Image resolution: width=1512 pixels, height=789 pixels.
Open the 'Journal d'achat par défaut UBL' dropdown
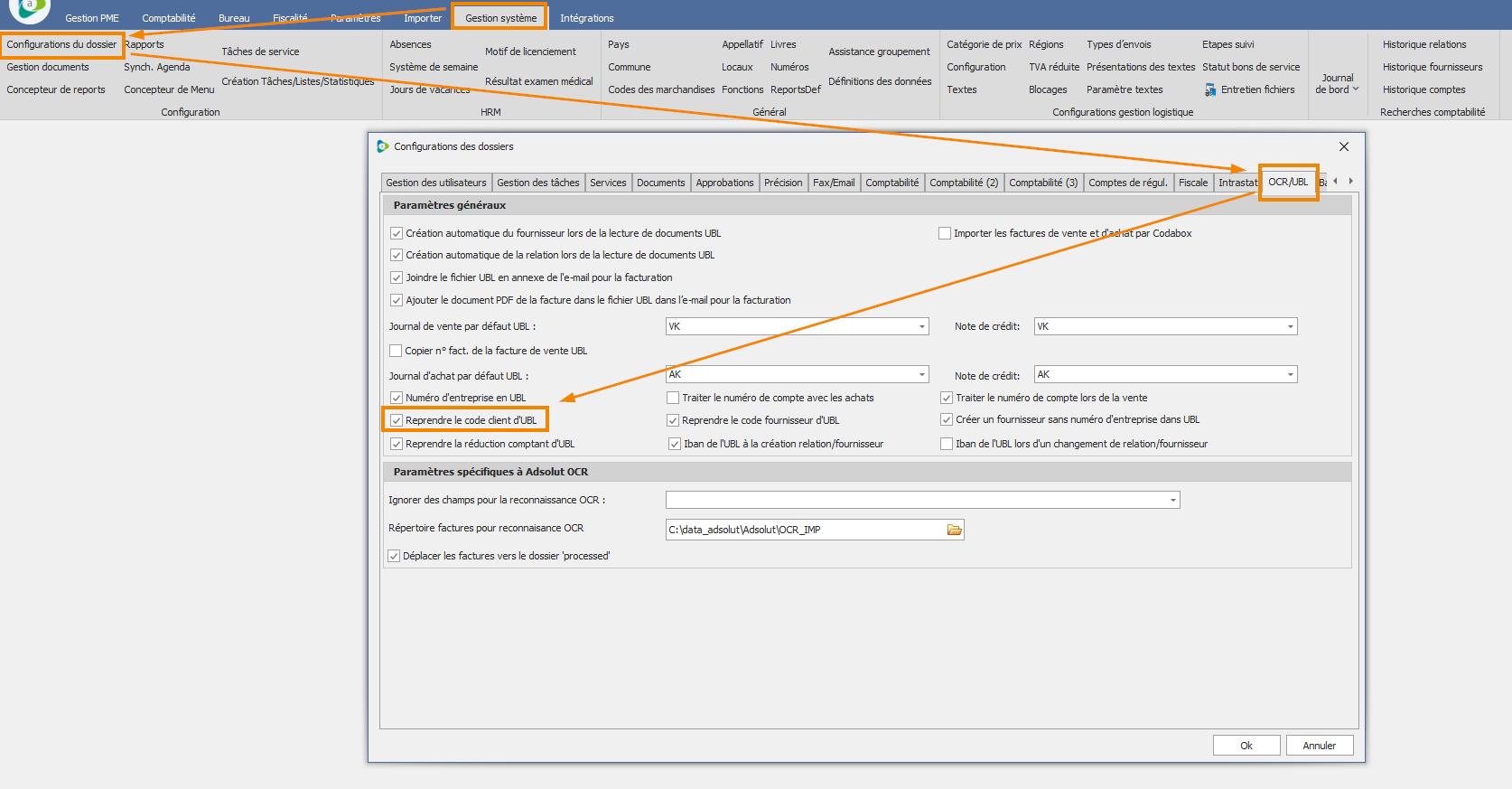922,374
